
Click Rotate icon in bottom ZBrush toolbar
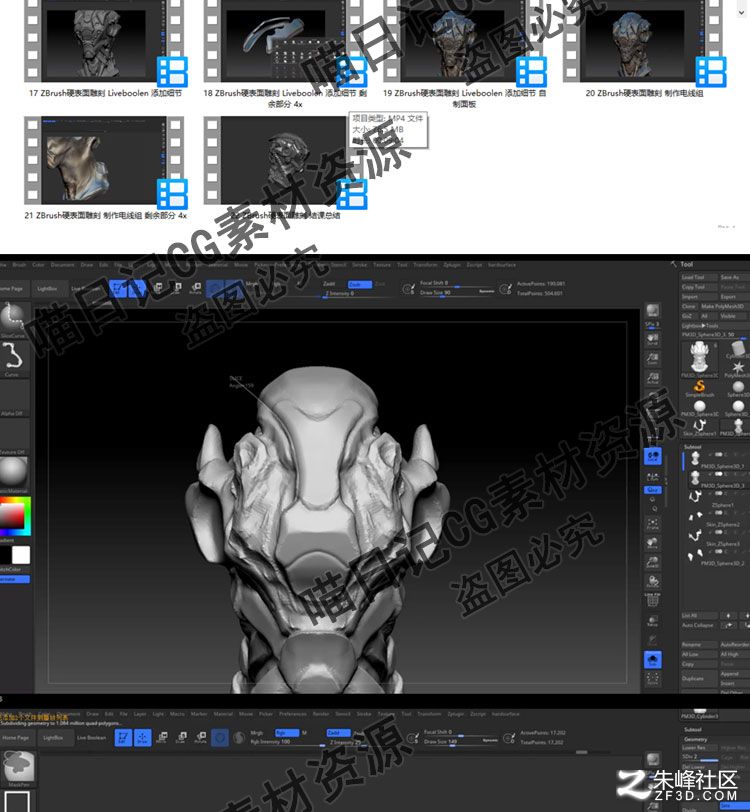tap(201, 737)
